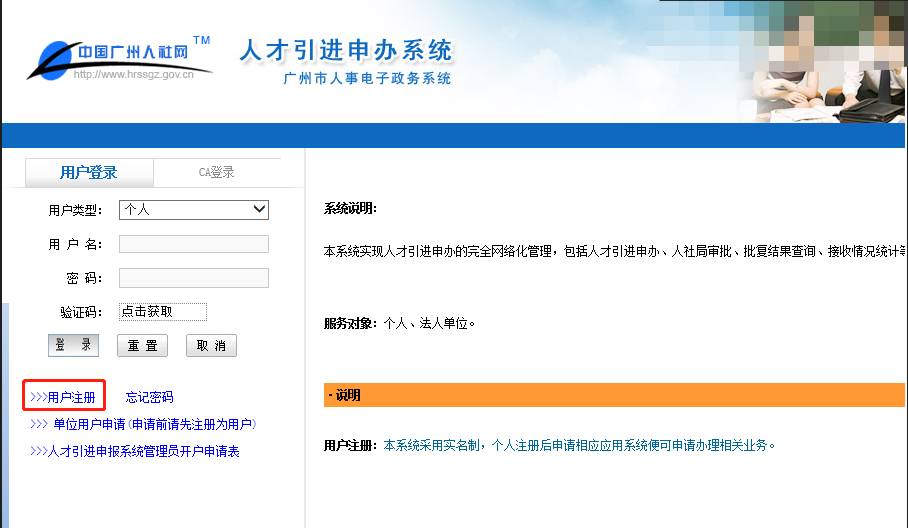Click the 重置 button
Viewport: 908px width, 528px height.
click(142, 346)
